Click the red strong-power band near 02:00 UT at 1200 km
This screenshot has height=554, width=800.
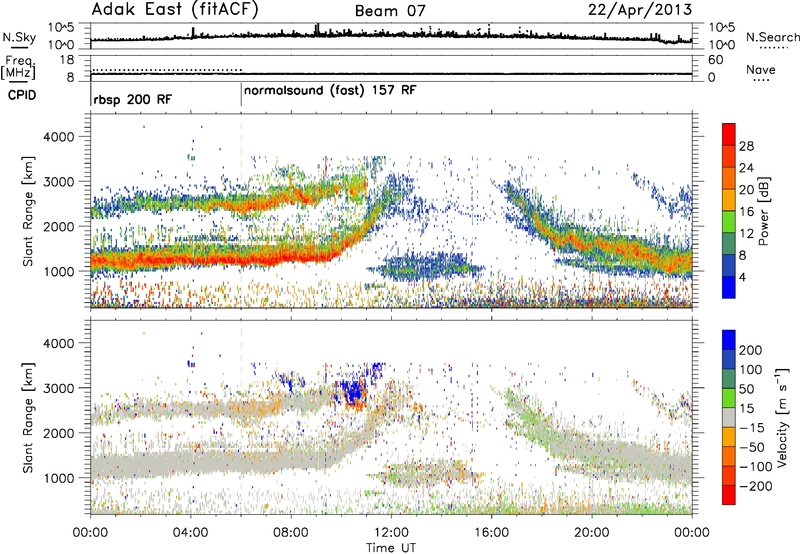(141, 261)
